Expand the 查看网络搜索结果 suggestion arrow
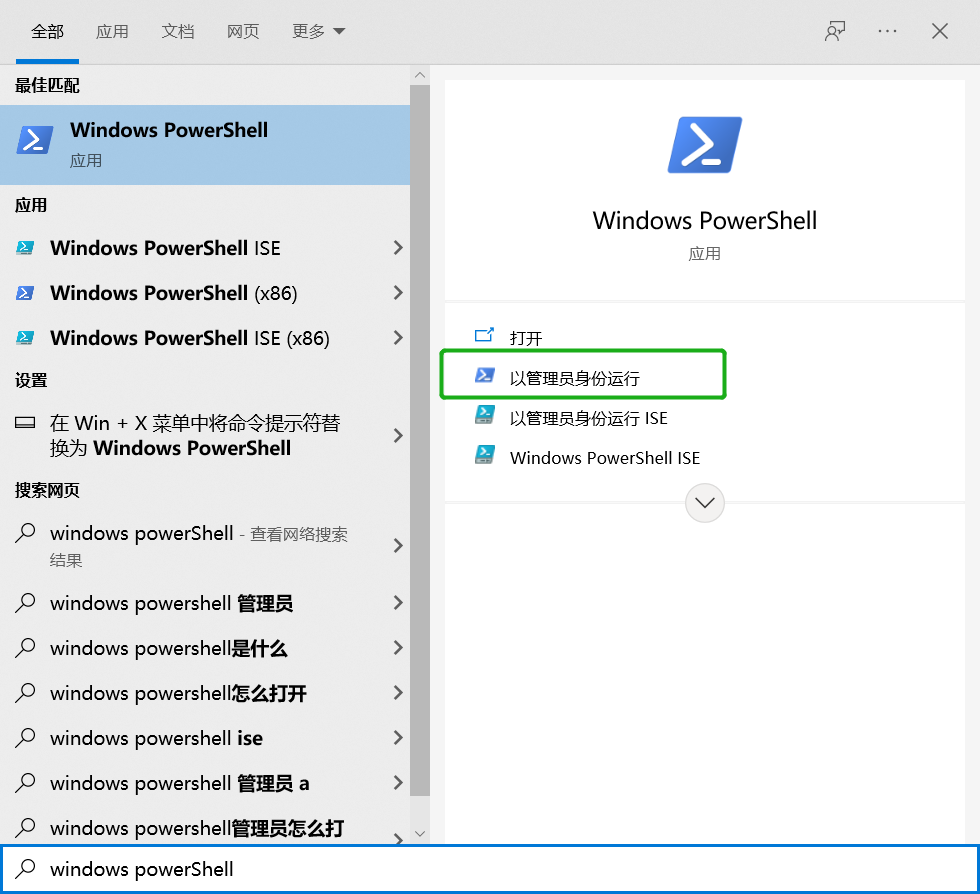 pos(398,546)
